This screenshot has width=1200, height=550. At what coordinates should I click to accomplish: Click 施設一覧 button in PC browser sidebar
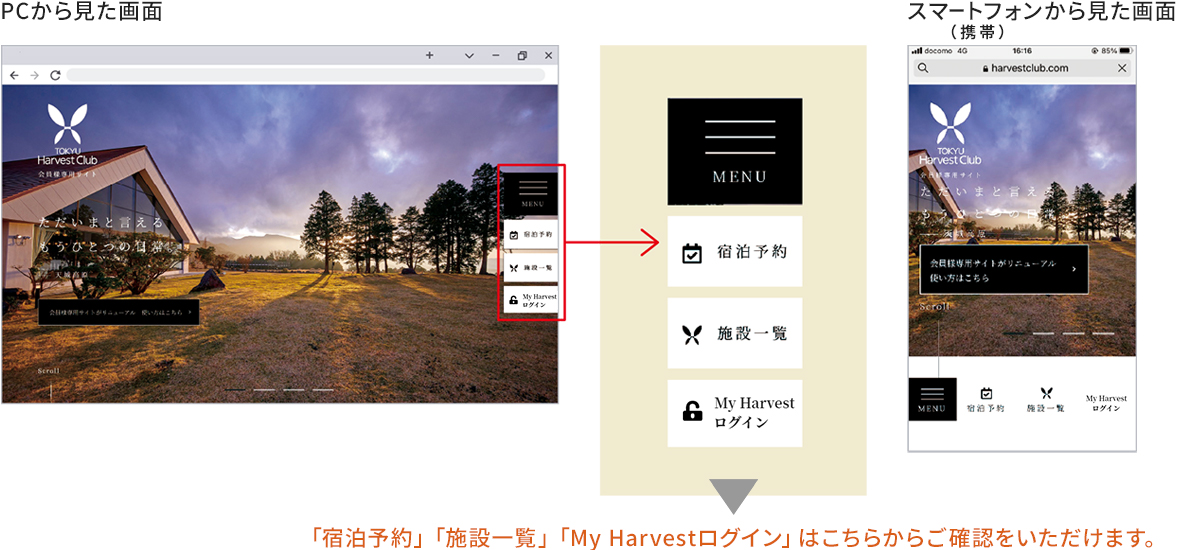(x=531, y=268)
